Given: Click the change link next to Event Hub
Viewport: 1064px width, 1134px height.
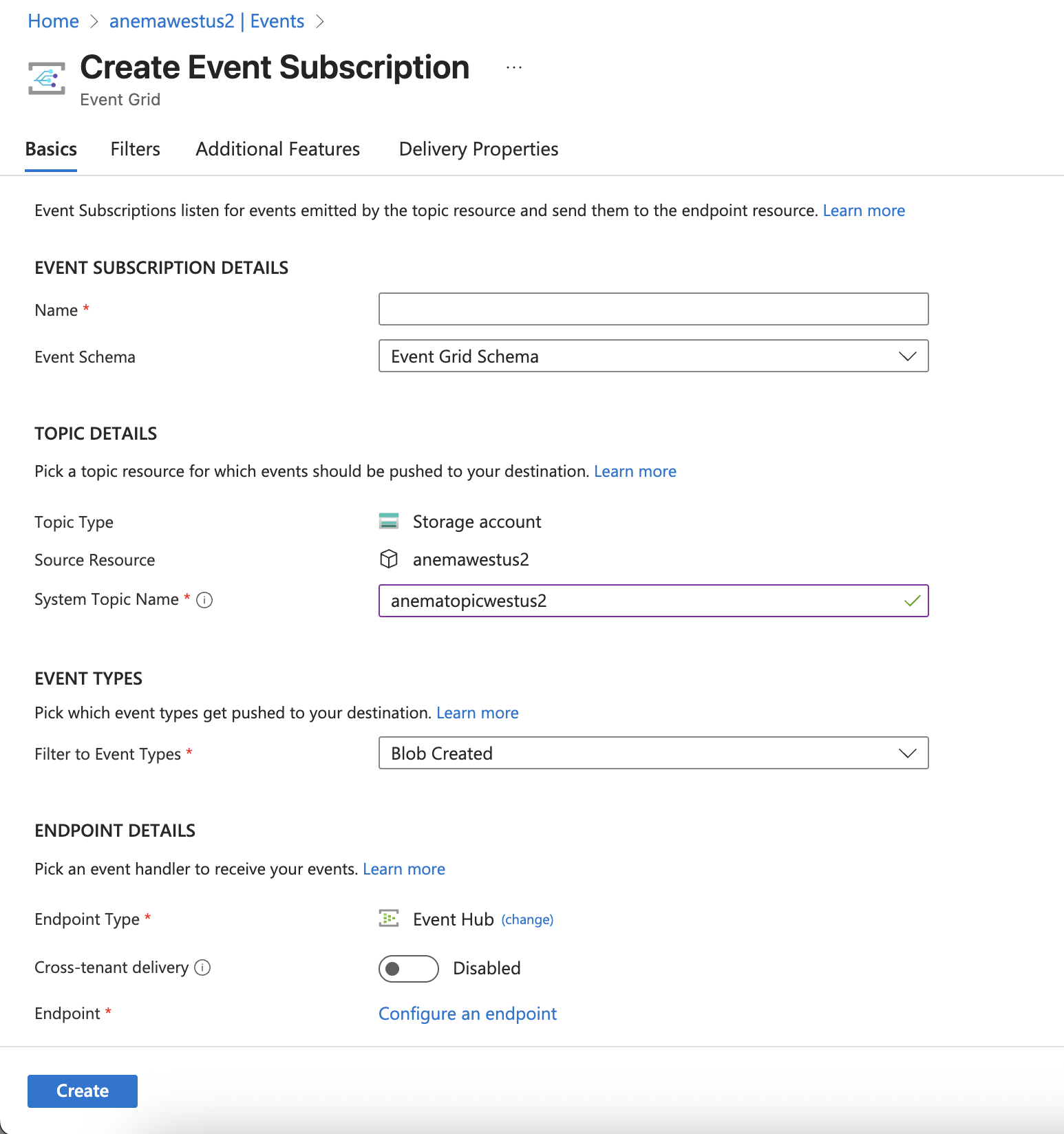Looking at the screenshot, I should point(527,920).
